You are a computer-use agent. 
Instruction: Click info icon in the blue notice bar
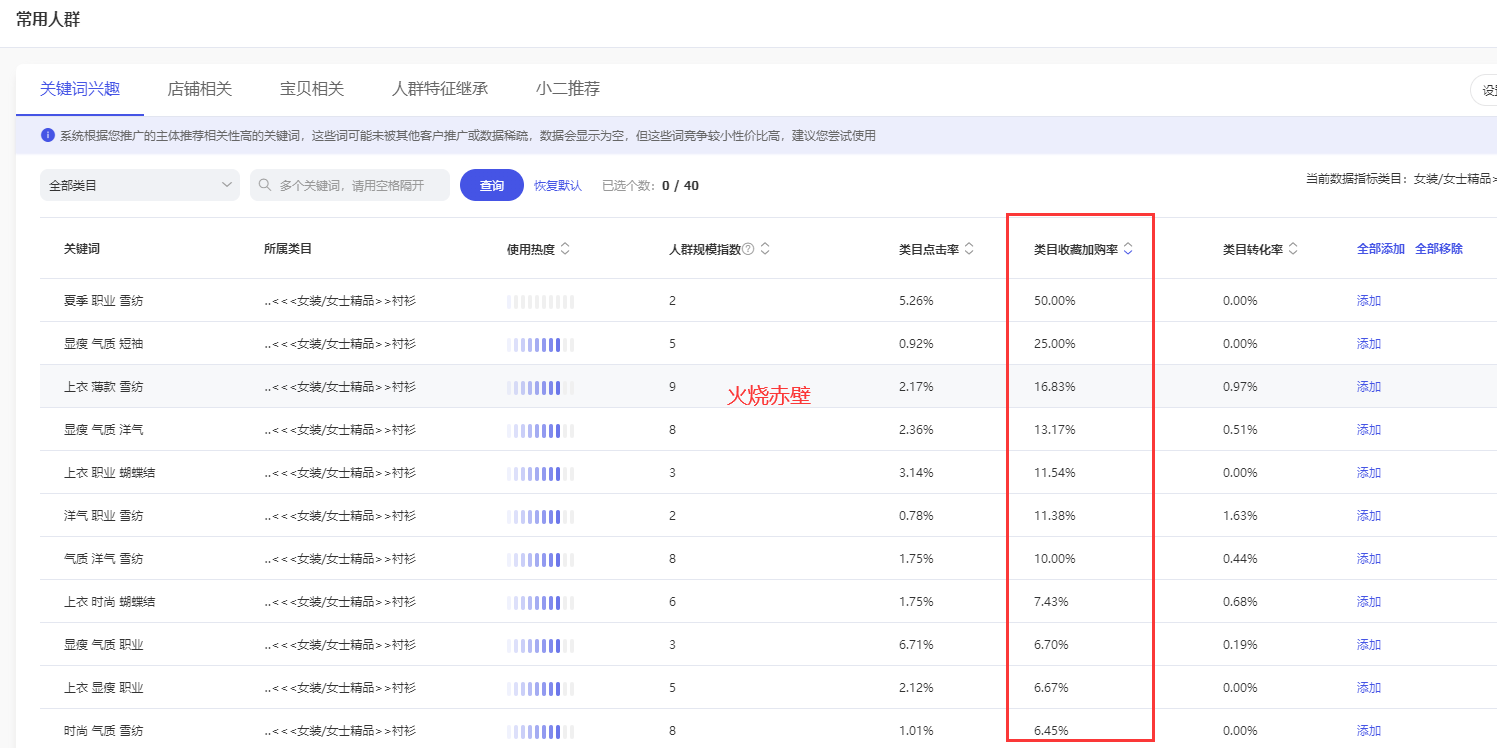[x=47, y=135]
